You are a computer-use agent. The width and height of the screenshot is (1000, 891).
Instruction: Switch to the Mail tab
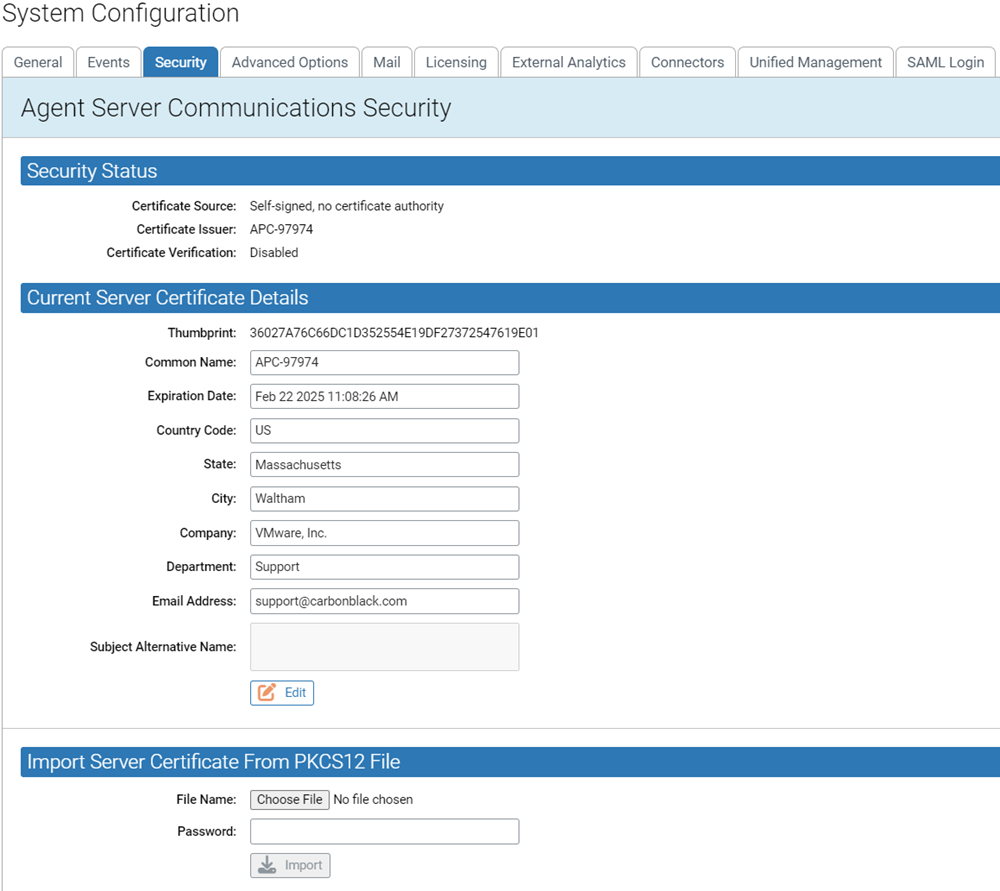[386, 61]
